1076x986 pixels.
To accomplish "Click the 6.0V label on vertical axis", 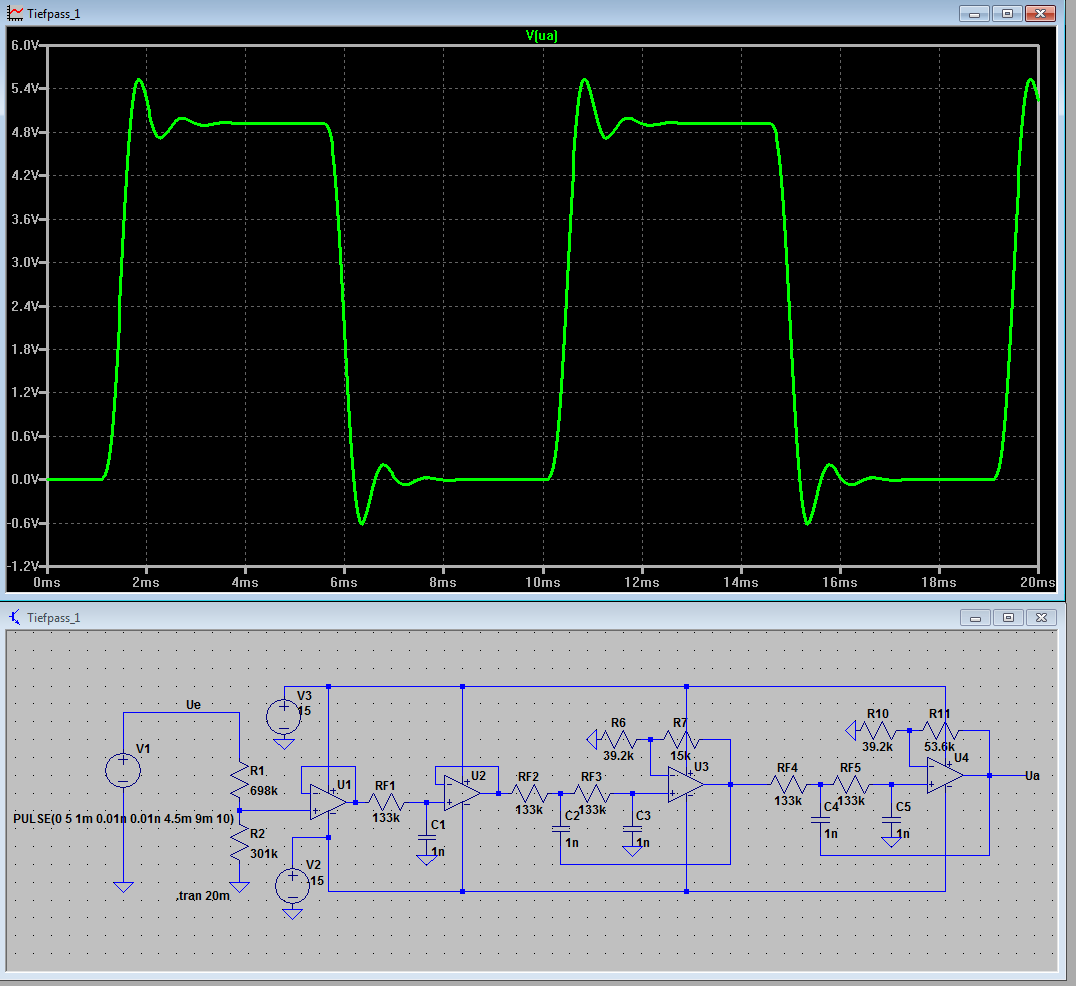I will coord(24,46).
